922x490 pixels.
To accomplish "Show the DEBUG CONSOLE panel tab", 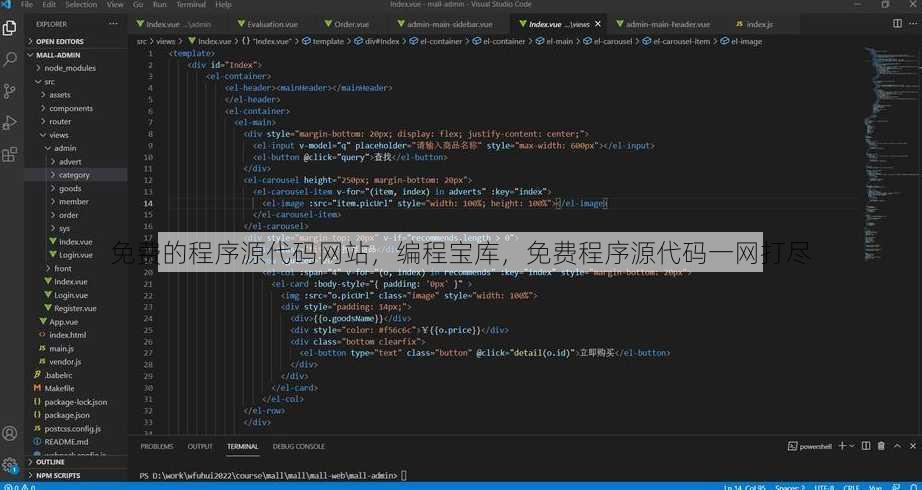I will pyautogui.click(x=299, y=446).
